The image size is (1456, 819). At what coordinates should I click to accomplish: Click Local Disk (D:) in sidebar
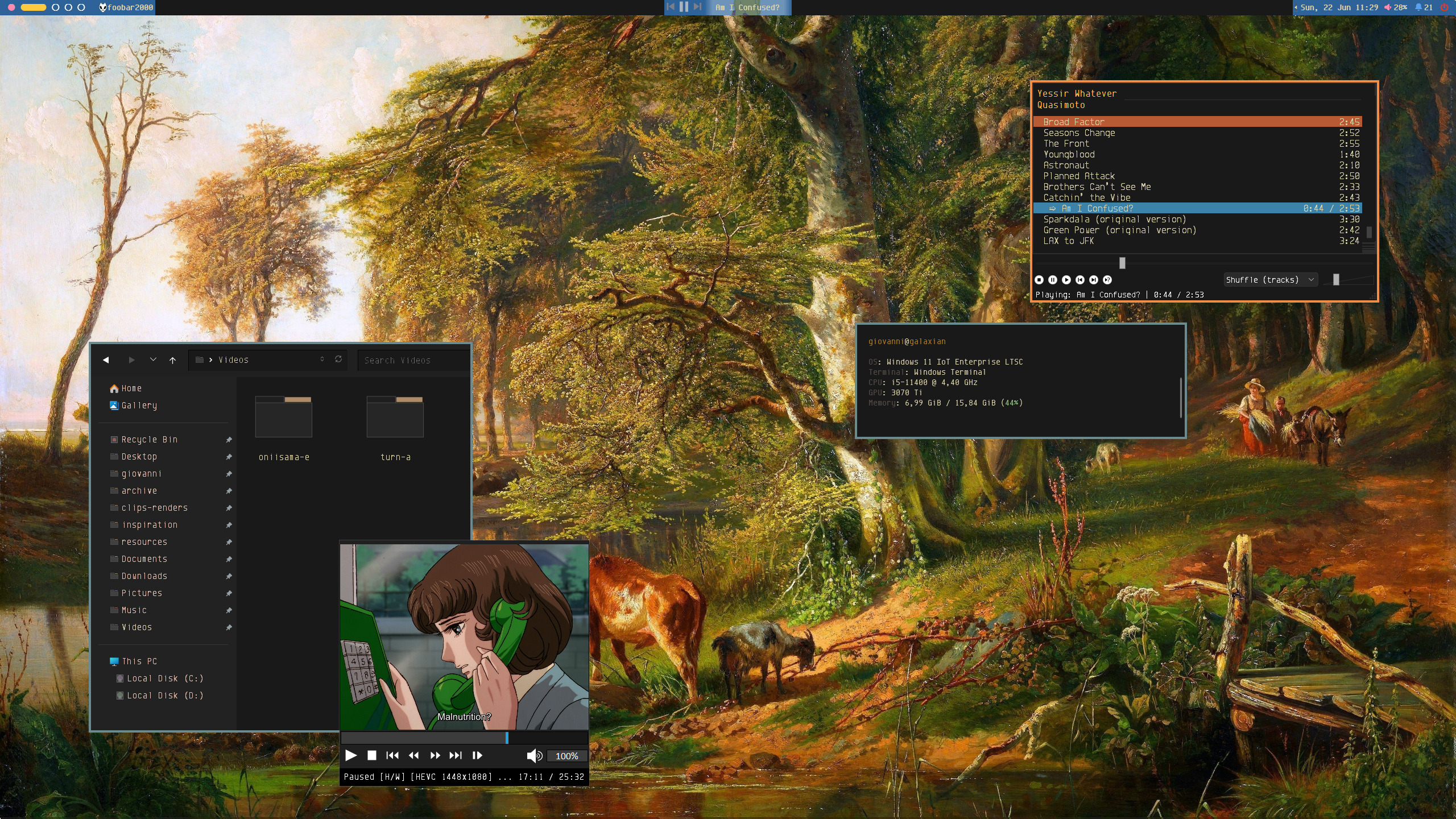(164, 696)
